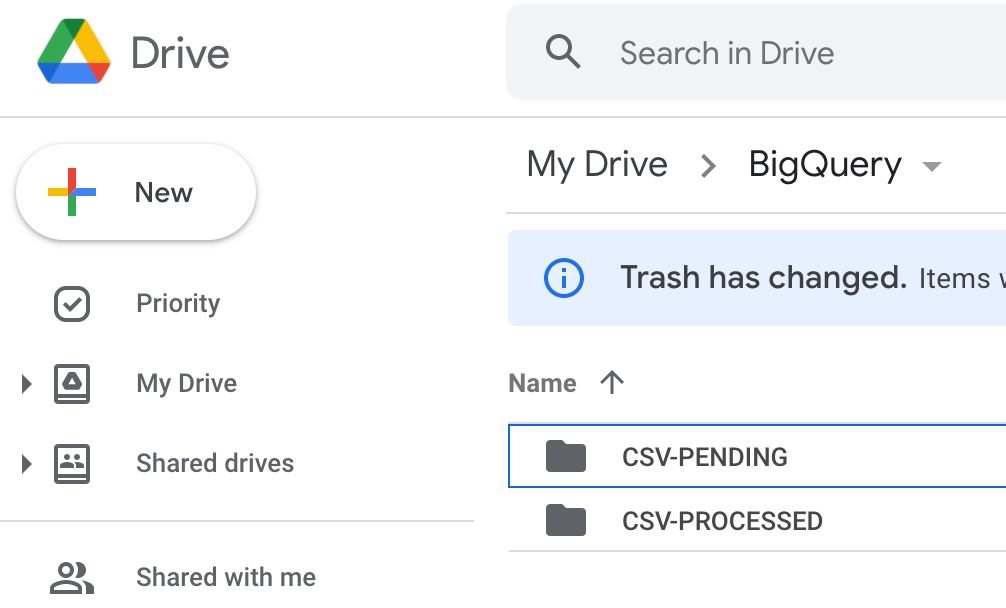Click the Shared drives sidebar icon

tap(71, 463)
